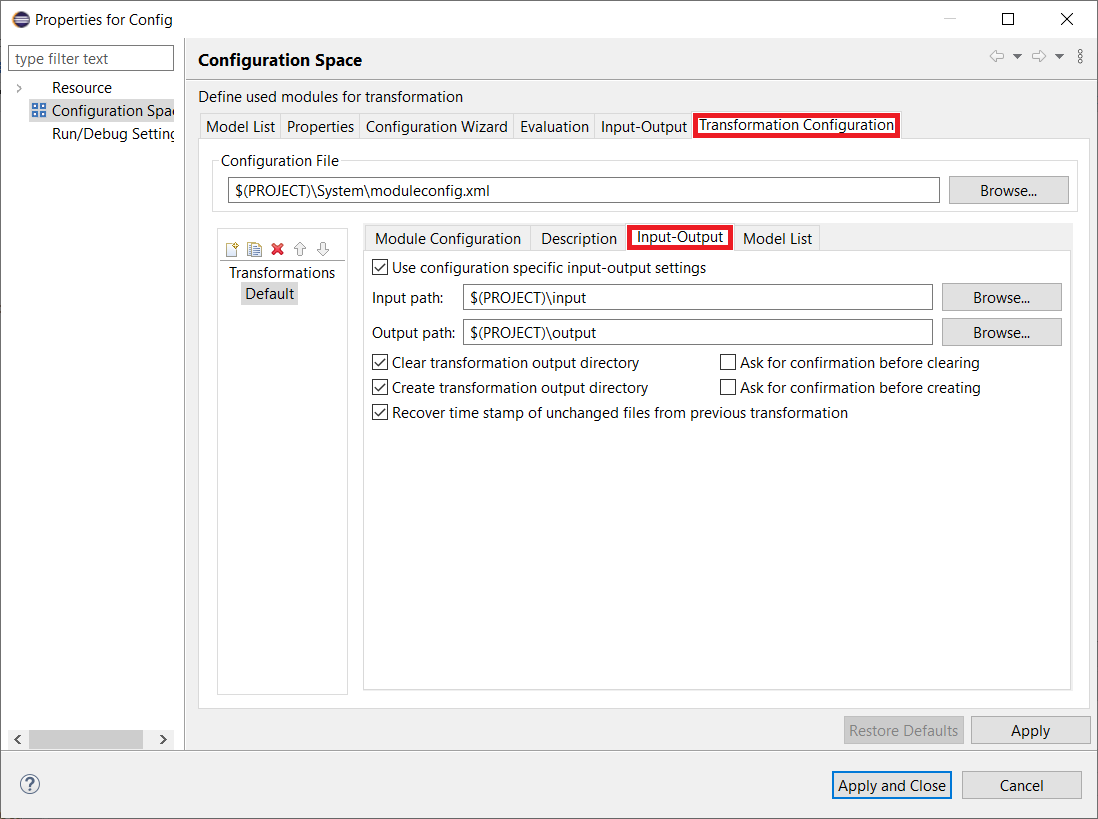Open the View Menu via three-dots icon
The width and height of the screenshot is (1098, 819).
pos(1080,56)
